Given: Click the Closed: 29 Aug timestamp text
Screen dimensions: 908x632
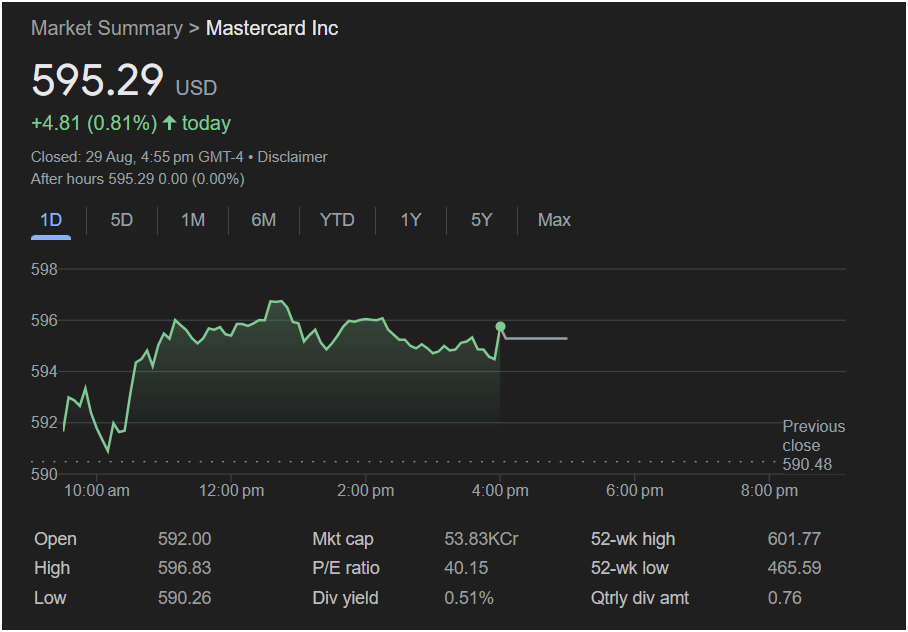Looking at the screenshot, I should (x=137, y=157).
